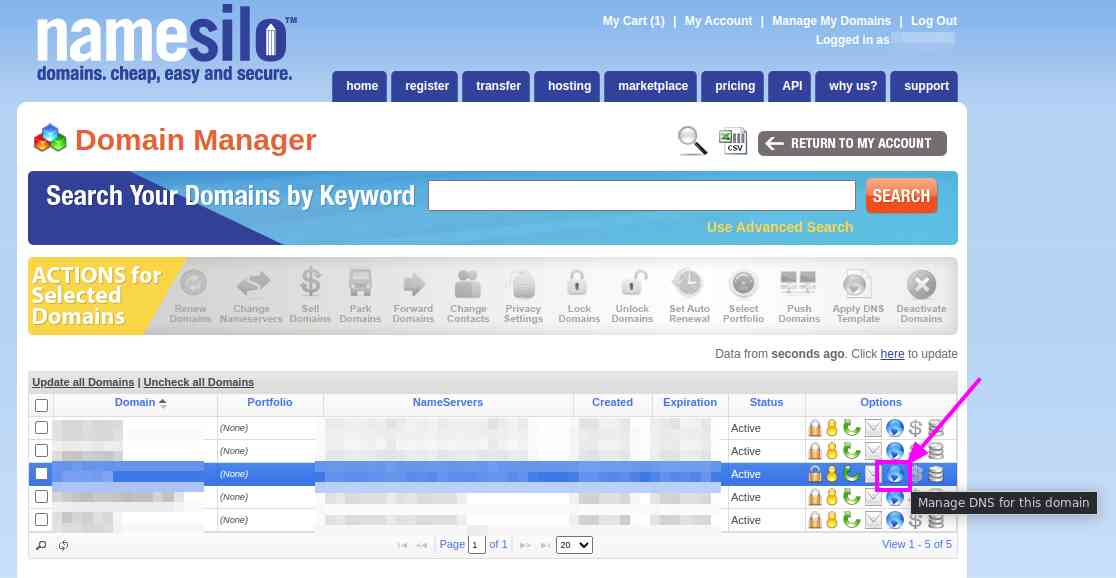Viewport: 1116px width, 578px height.
Task: Switch to the hosting tab
Action: point(568,86)
